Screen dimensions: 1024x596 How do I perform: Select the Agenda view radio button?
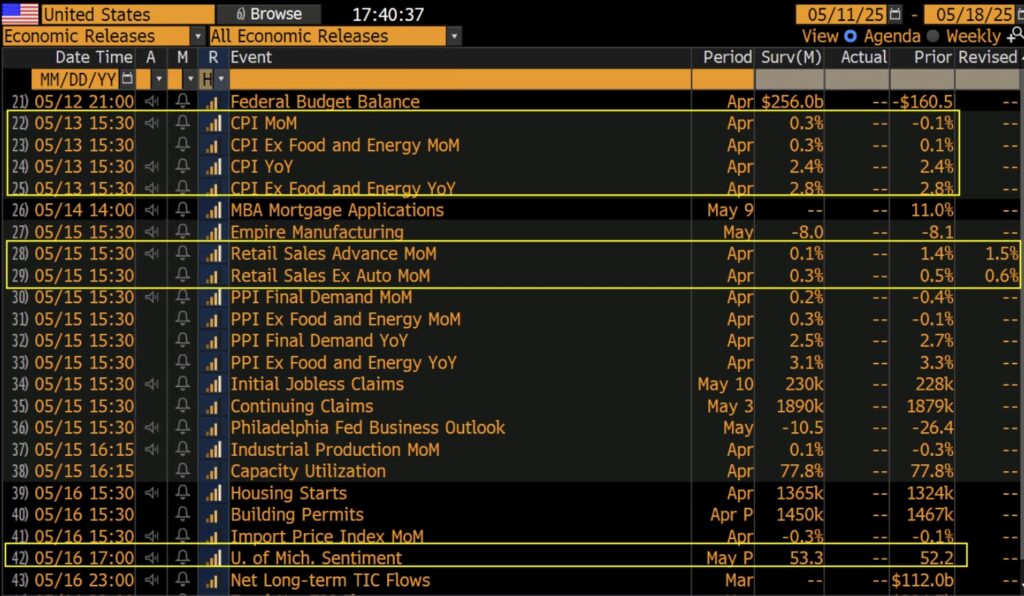coord(851,36)
